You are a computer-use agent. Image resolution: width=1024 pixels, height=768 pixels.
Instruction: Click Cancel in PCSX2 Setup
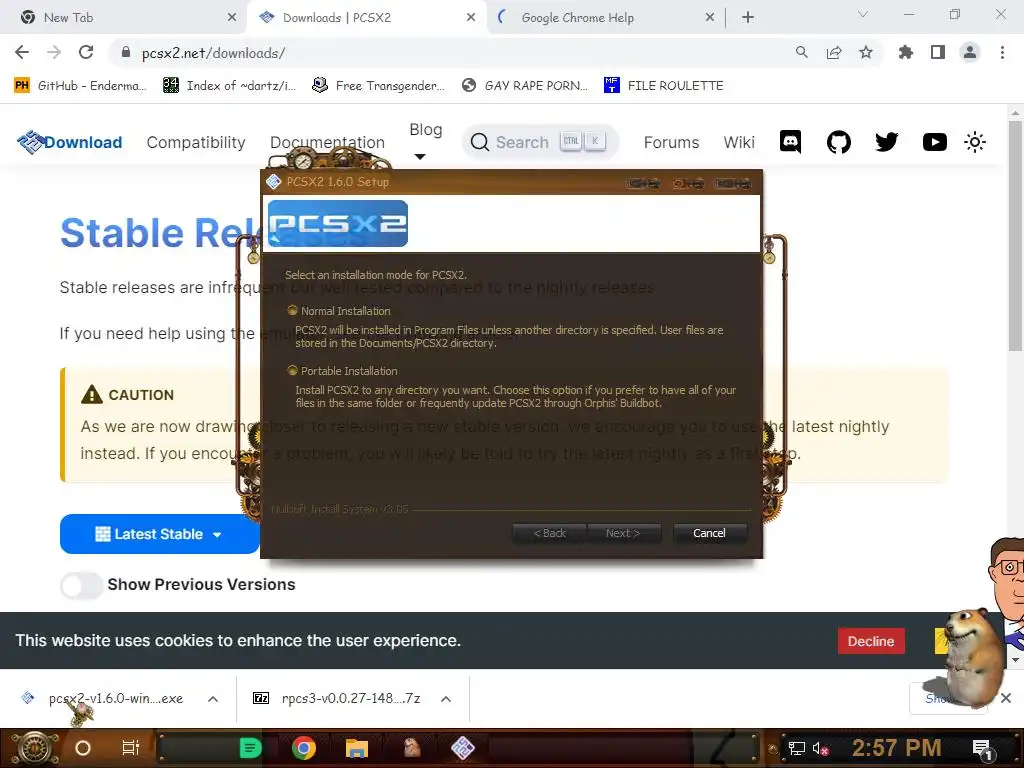point(709,533)
